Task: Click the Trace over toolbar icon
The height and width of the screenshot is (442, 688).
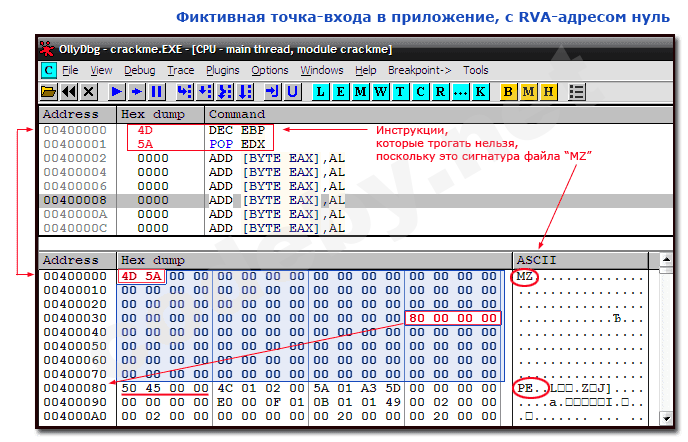Action: [x=245, y=92]
